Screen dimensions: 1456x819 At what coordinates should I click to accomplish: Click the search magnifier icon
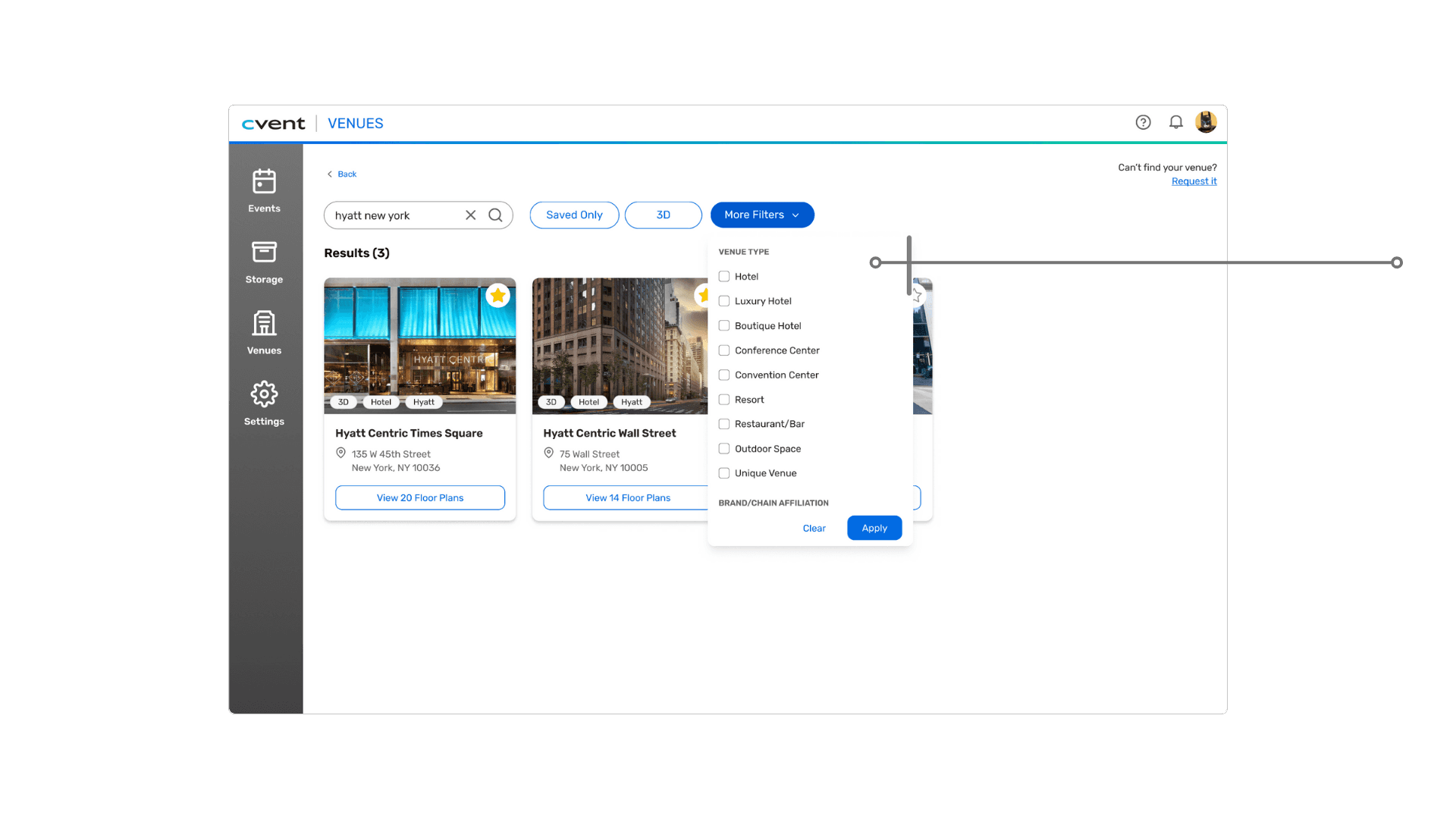(x=495, y=215)
